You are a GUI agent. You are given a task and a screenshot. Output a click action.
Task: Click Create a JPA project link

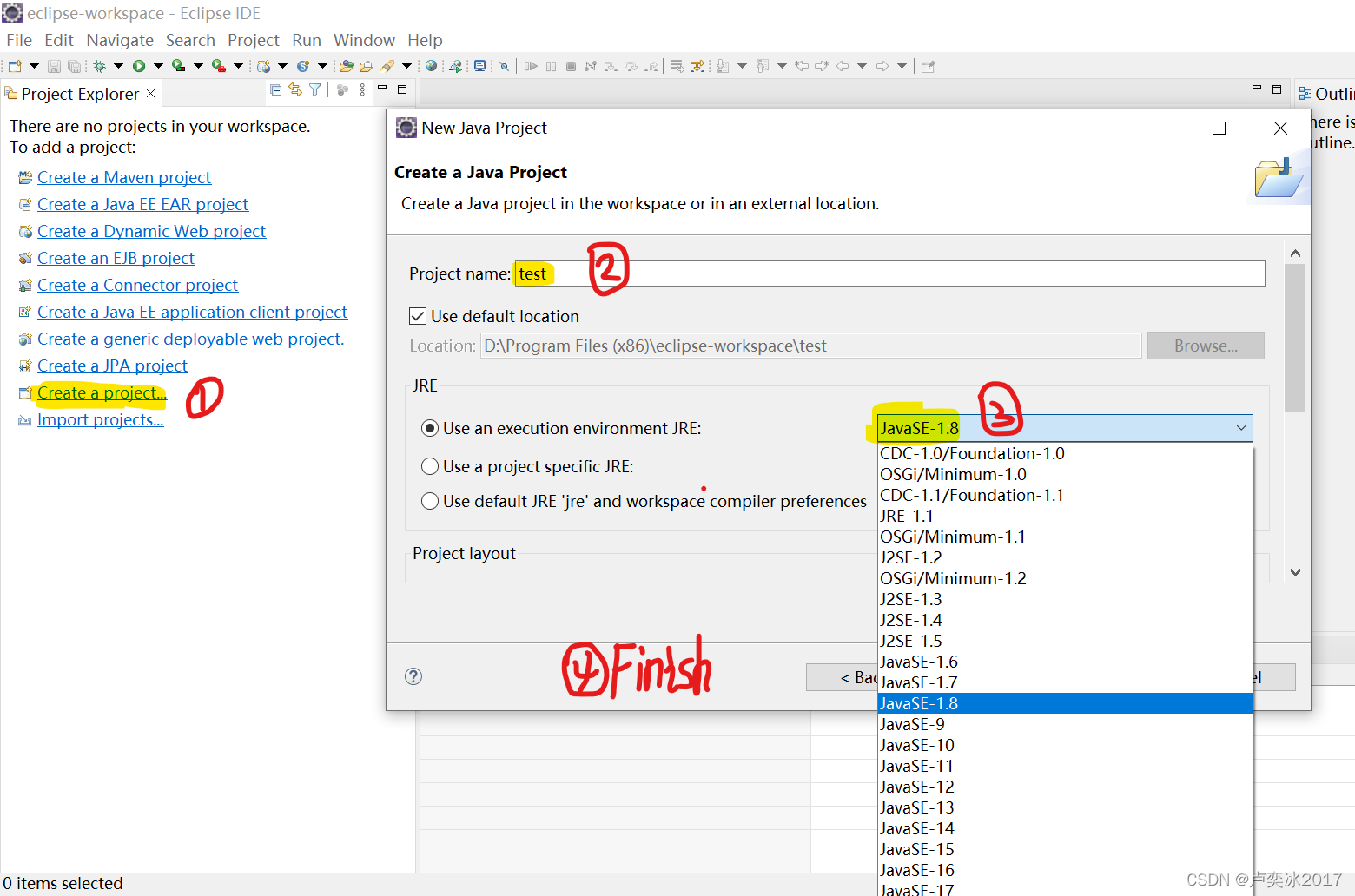(x=112, y=366)
